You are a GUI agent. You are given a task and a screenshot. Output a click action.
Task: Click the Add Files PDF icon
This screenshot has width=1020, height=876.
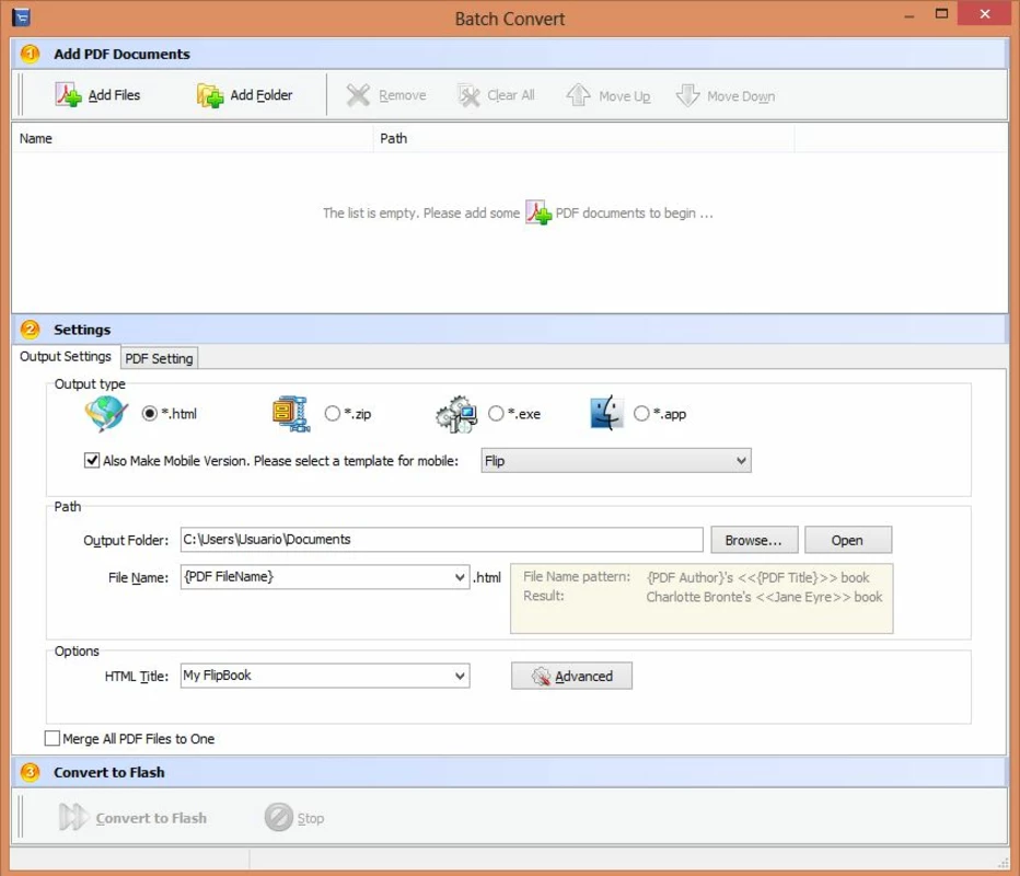tap(68, 95)
